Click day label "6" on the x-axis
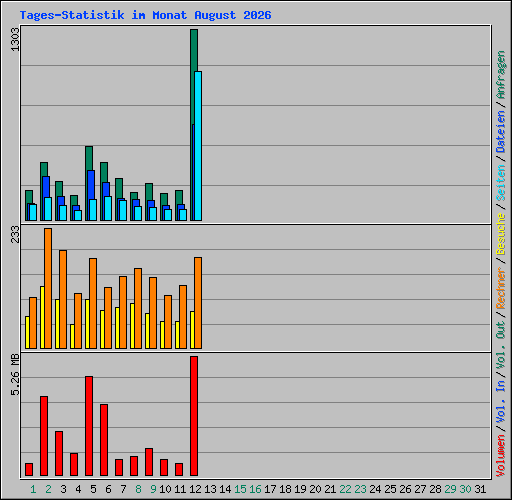Image resolution: width=512 pixels, height=500 pixels. coord(108,489)
